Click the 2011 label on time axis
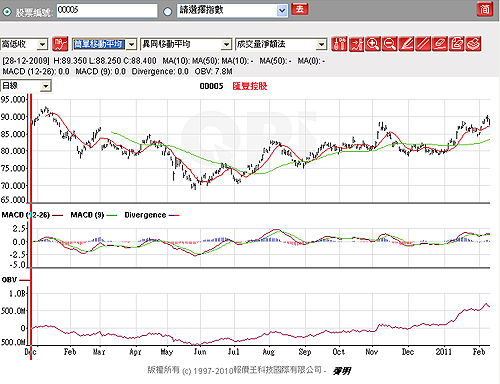 [x=444, y=352]
